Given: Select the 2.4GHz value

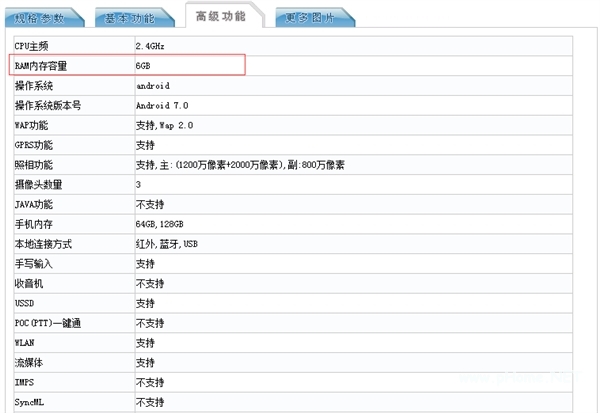Looking at the screenshot, I should point(150,46).
